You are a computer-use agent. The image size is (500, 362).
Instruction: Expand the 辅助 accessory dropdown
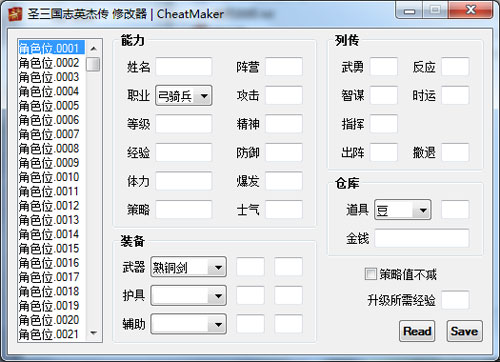pyautogui.click(x=188, y=324)
